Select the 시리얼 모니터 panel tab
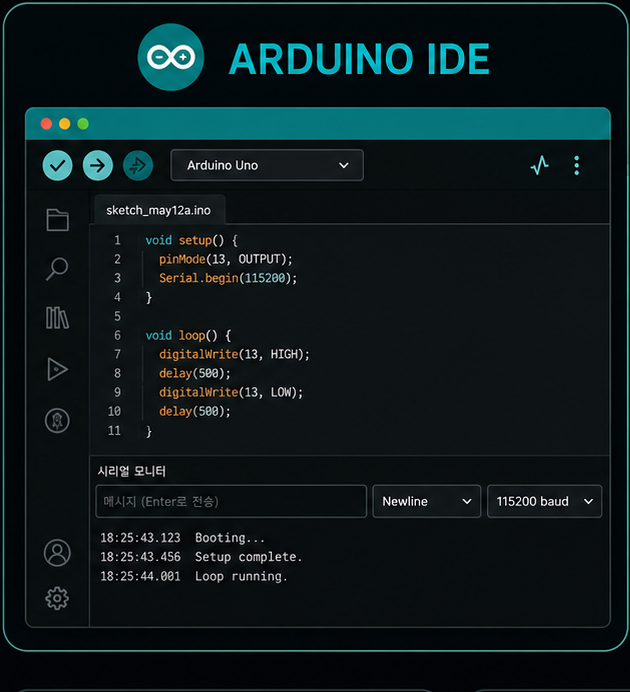This screenshot has height=692, width=630. tap(131, 471)
